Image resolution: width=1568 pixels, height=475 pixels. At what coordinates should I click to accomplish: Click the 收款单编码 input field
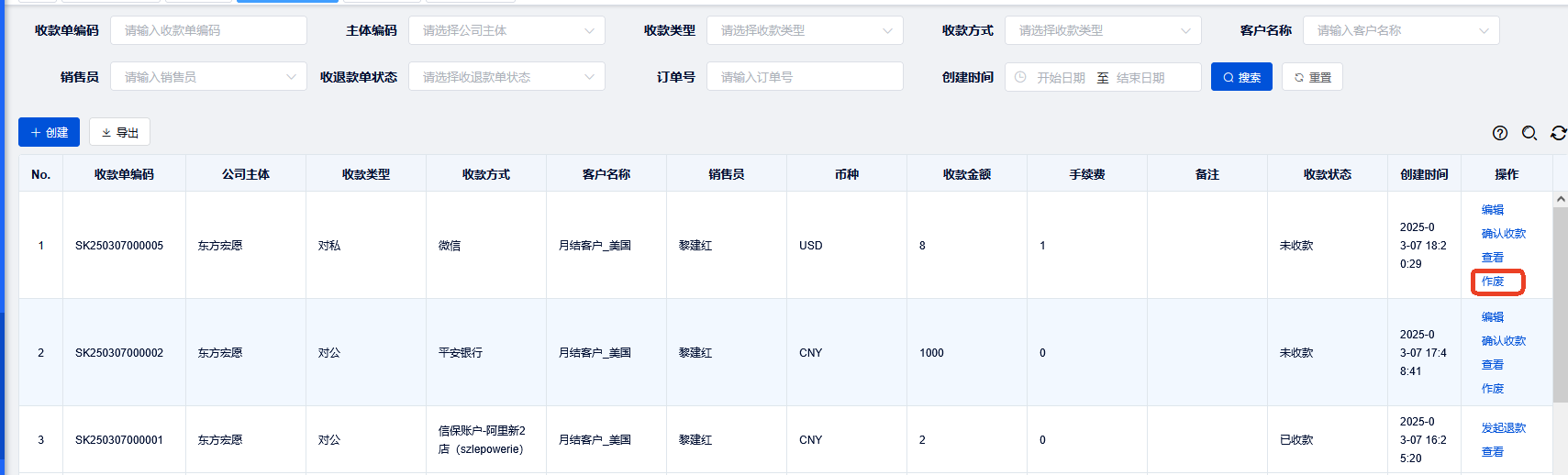pos(208,30)
